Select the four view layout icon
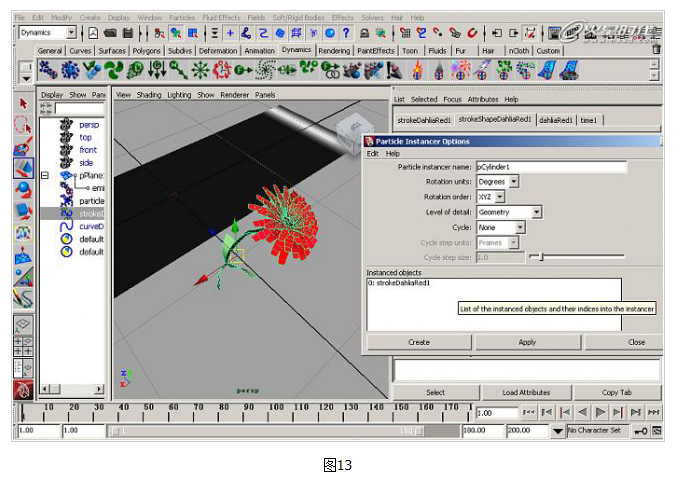Viewport: 678px width, 486px height. (23, 347)
